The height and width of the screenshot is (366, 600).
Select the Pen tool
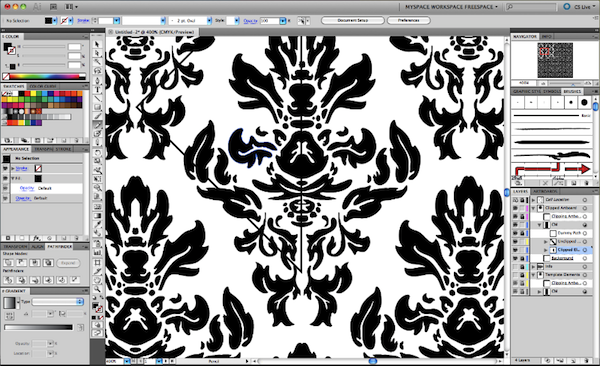tap(98, 80)
